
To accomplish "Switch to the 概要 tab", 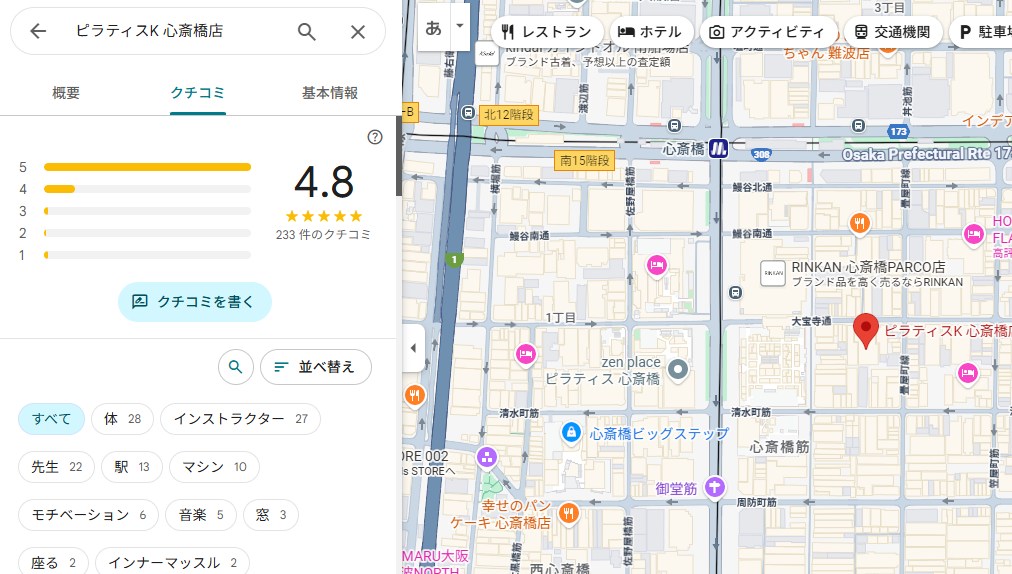I will (66, 93).
